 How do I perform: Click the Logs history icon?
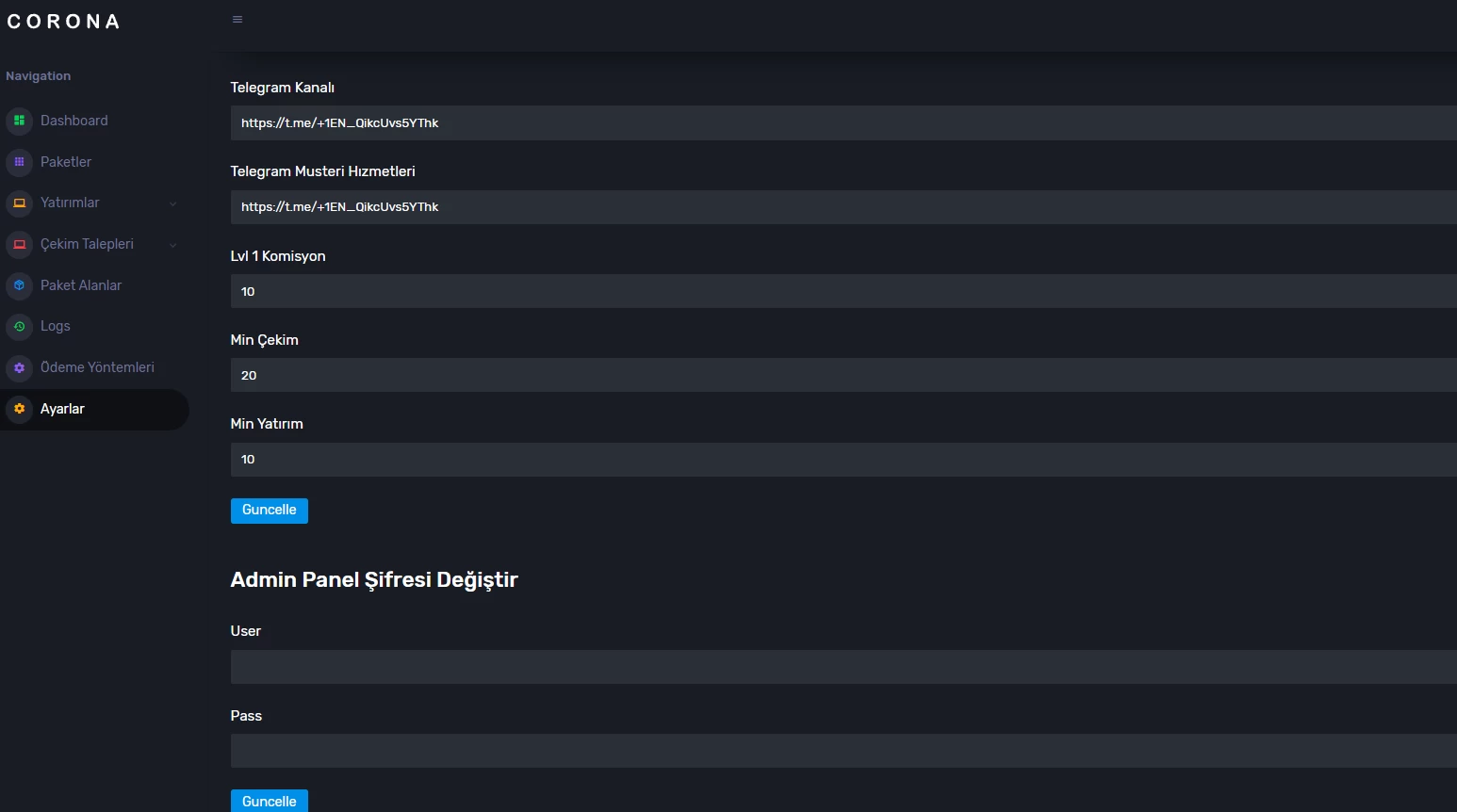[19, 326]
